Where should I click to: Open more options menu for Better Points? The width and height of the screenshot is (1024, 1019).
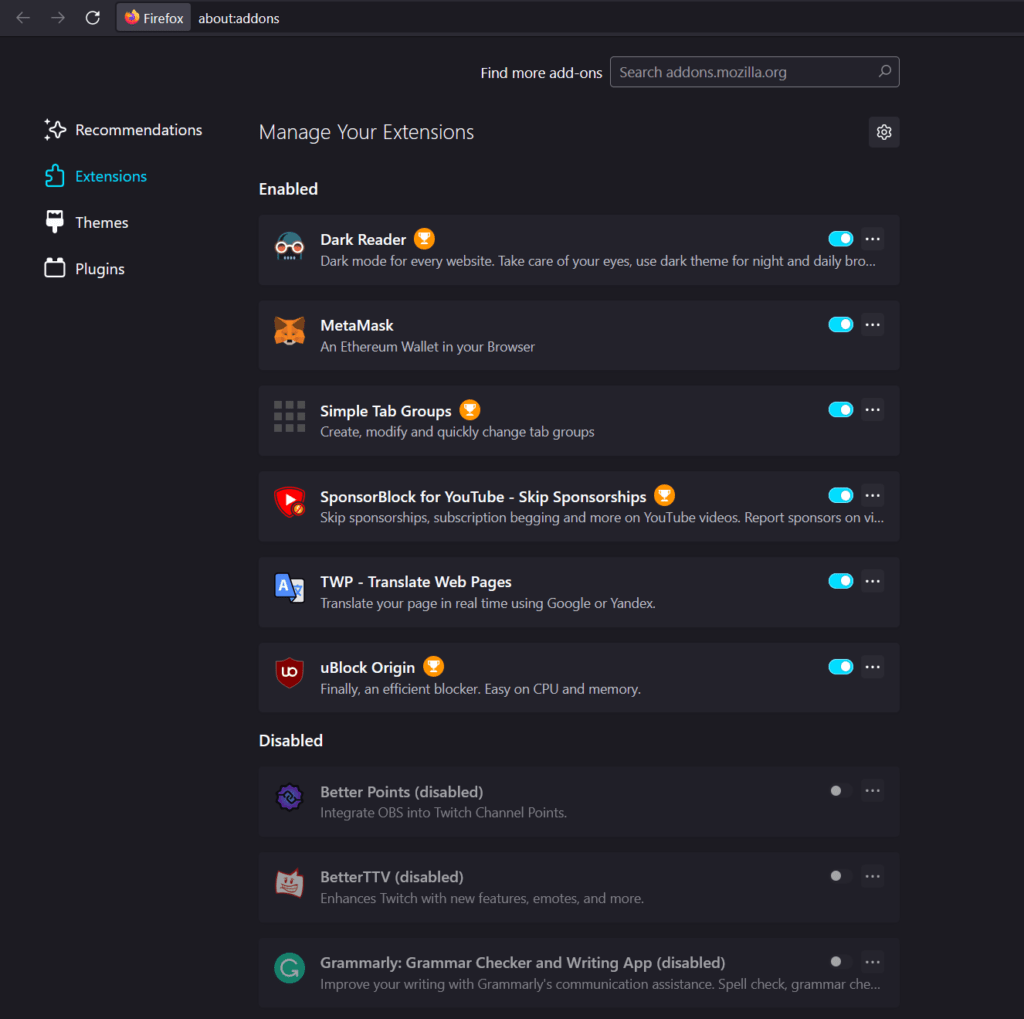point(872,791)
